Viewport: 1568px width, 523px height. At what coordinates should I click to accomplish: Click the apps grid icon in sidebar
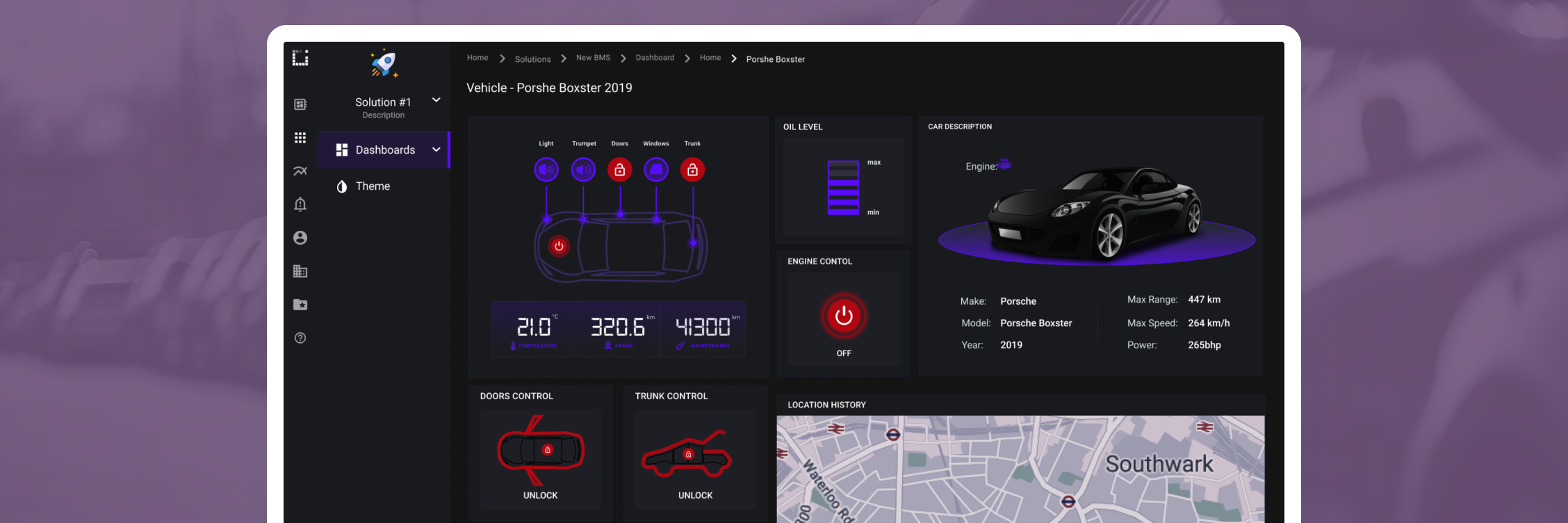pyautogui.click(x=300, y=138)
